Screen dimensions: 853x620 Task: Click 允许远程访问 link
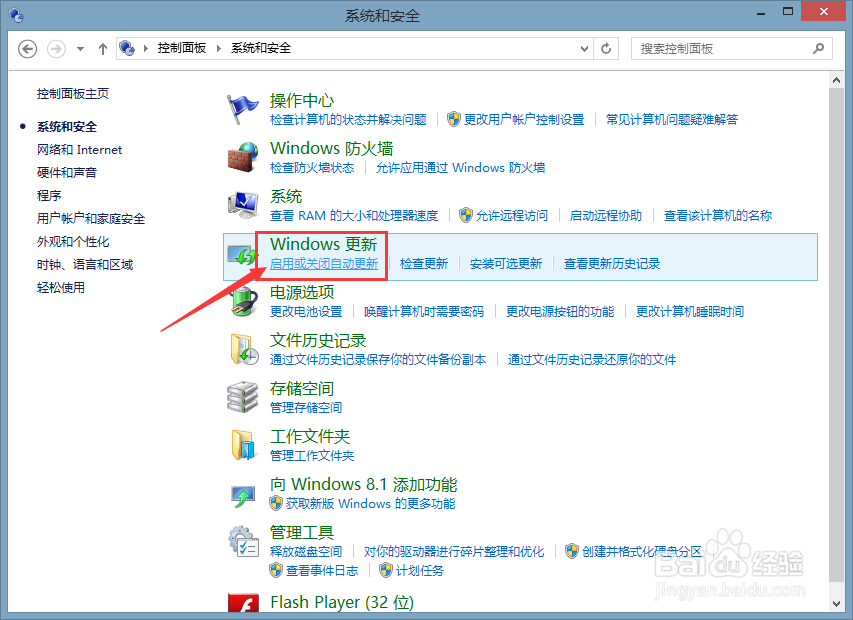pos(512,216)
